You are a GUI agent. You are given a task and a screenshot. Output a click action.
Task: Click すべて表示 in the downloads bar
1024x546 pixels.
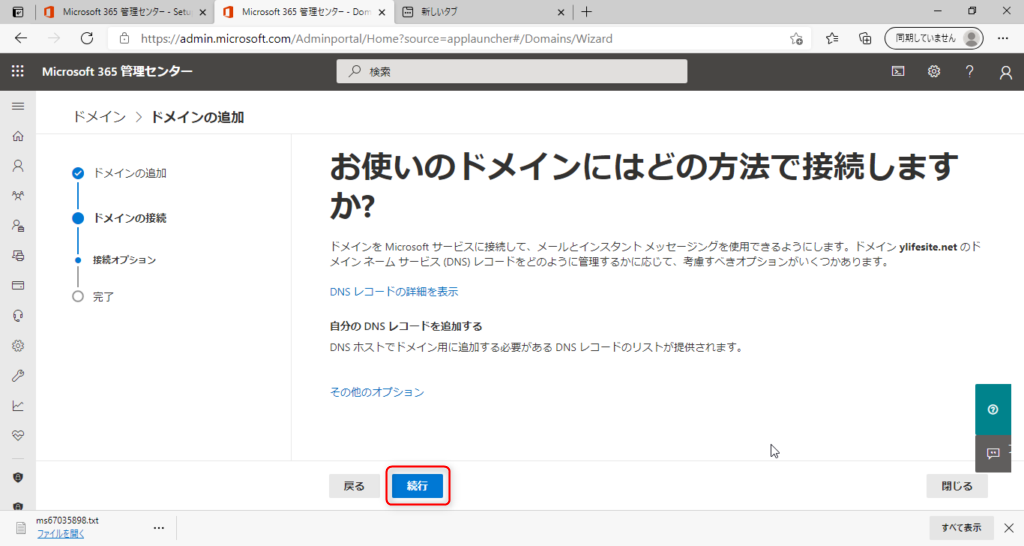pos(961,528)
